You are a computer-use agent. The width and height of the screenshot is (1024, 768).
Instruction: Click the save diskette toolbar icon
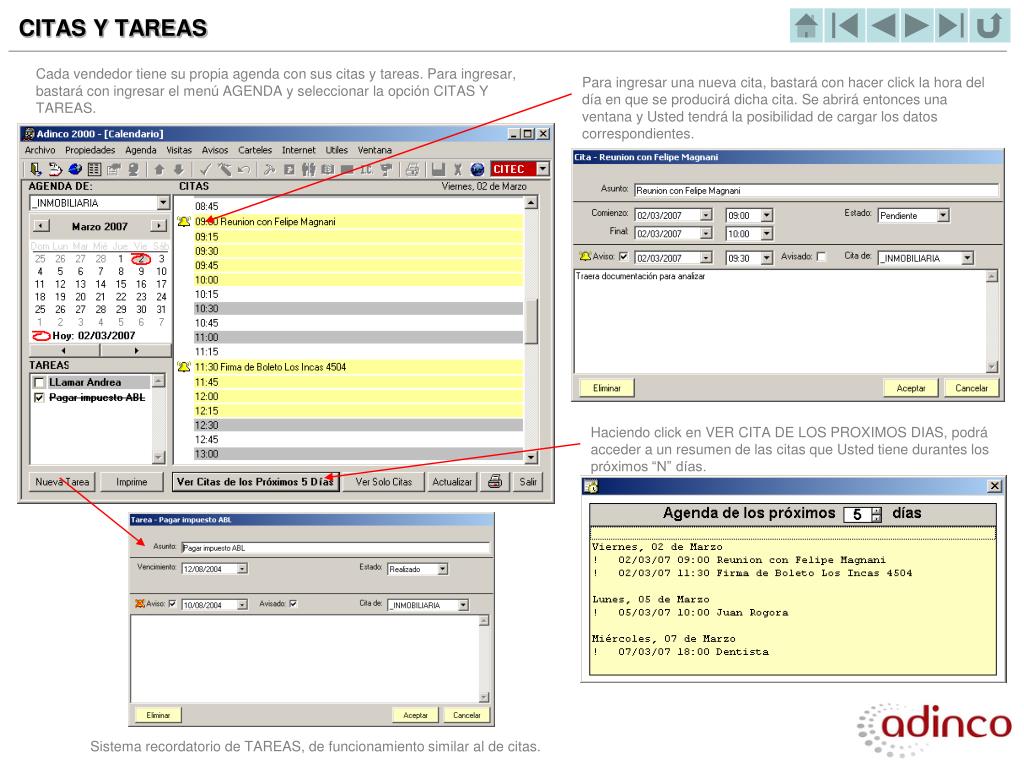[x=438, y=170]
